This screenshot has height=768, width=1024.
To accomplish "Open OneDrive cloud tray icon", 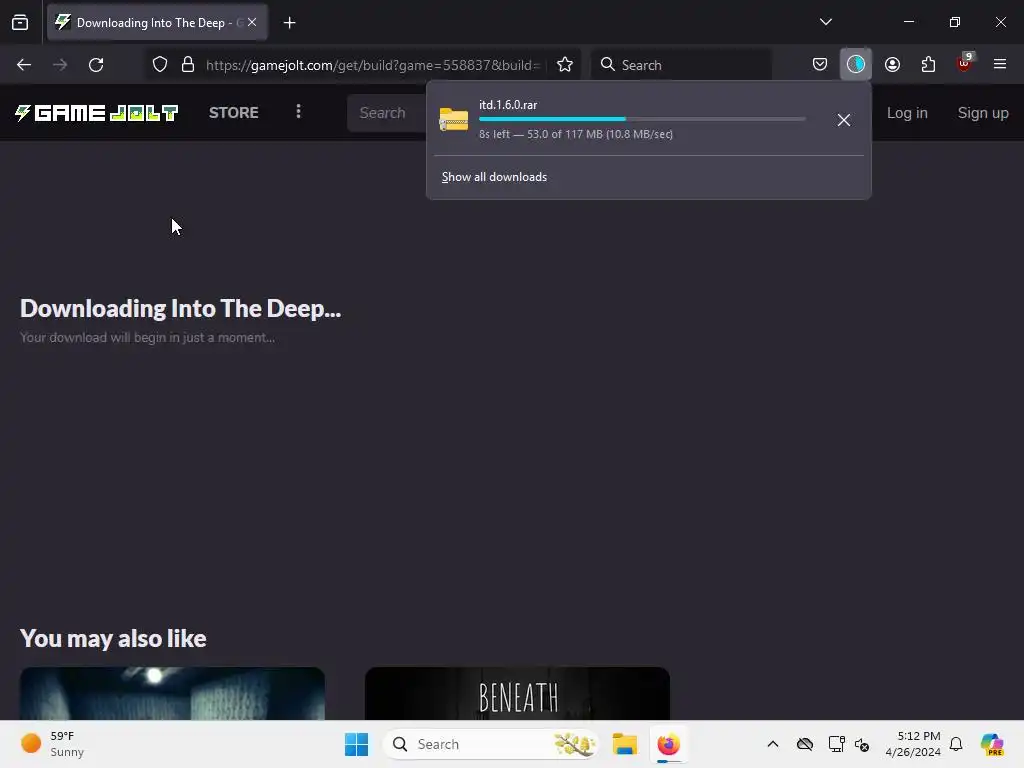I will (x=805, y=744).
